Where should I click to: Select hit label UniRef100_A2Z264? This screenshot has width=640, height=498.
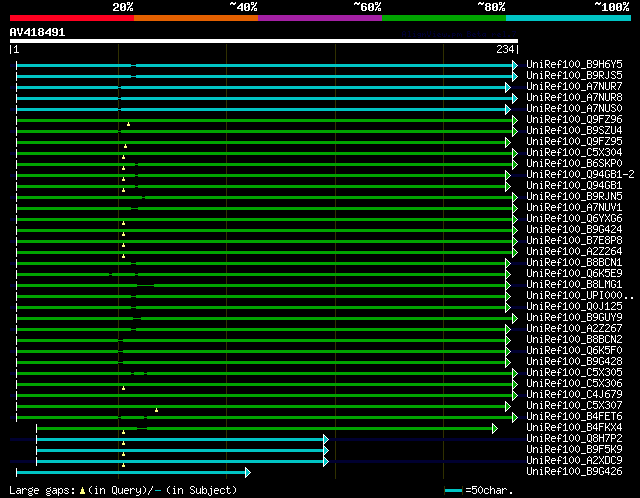tap(574, 252)
